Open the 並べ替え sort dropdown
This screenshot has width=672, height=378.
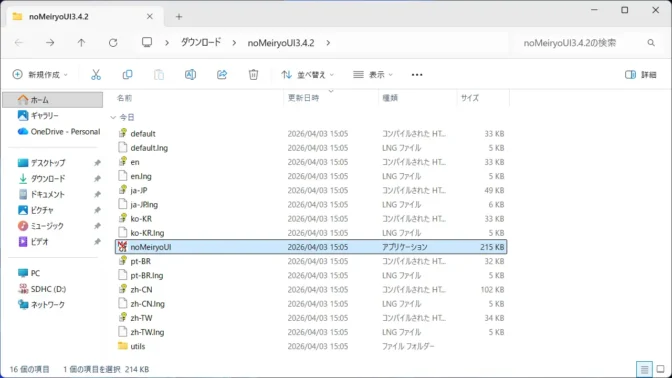307,75
